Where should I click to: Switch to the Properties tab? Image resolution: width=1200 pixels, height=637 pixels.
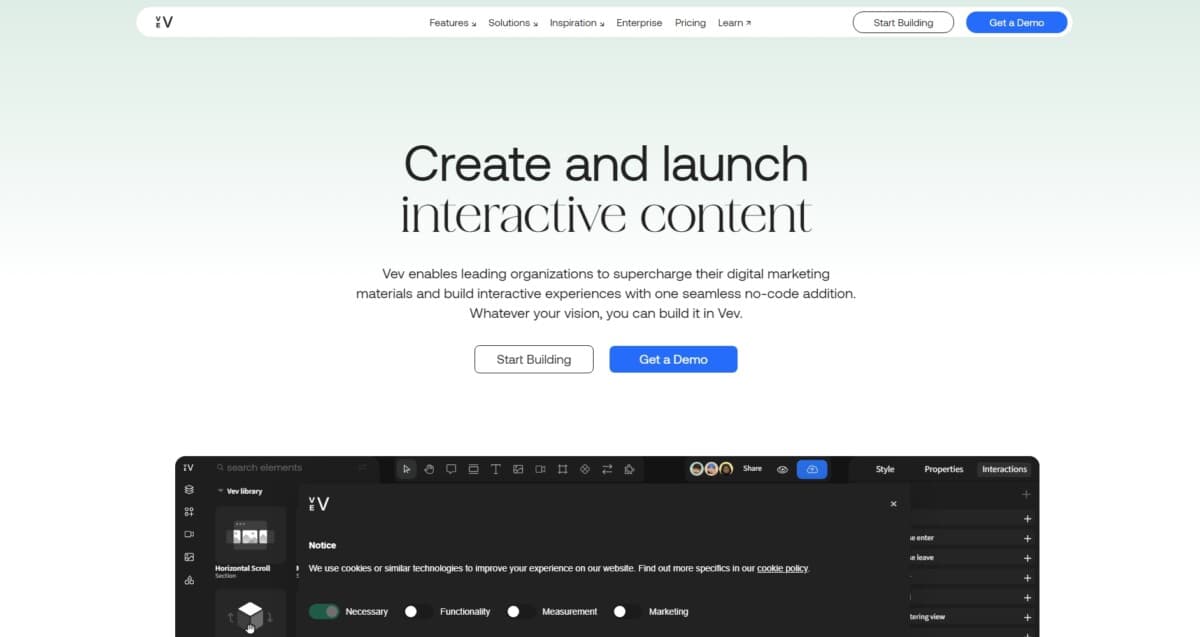[943, 469]
